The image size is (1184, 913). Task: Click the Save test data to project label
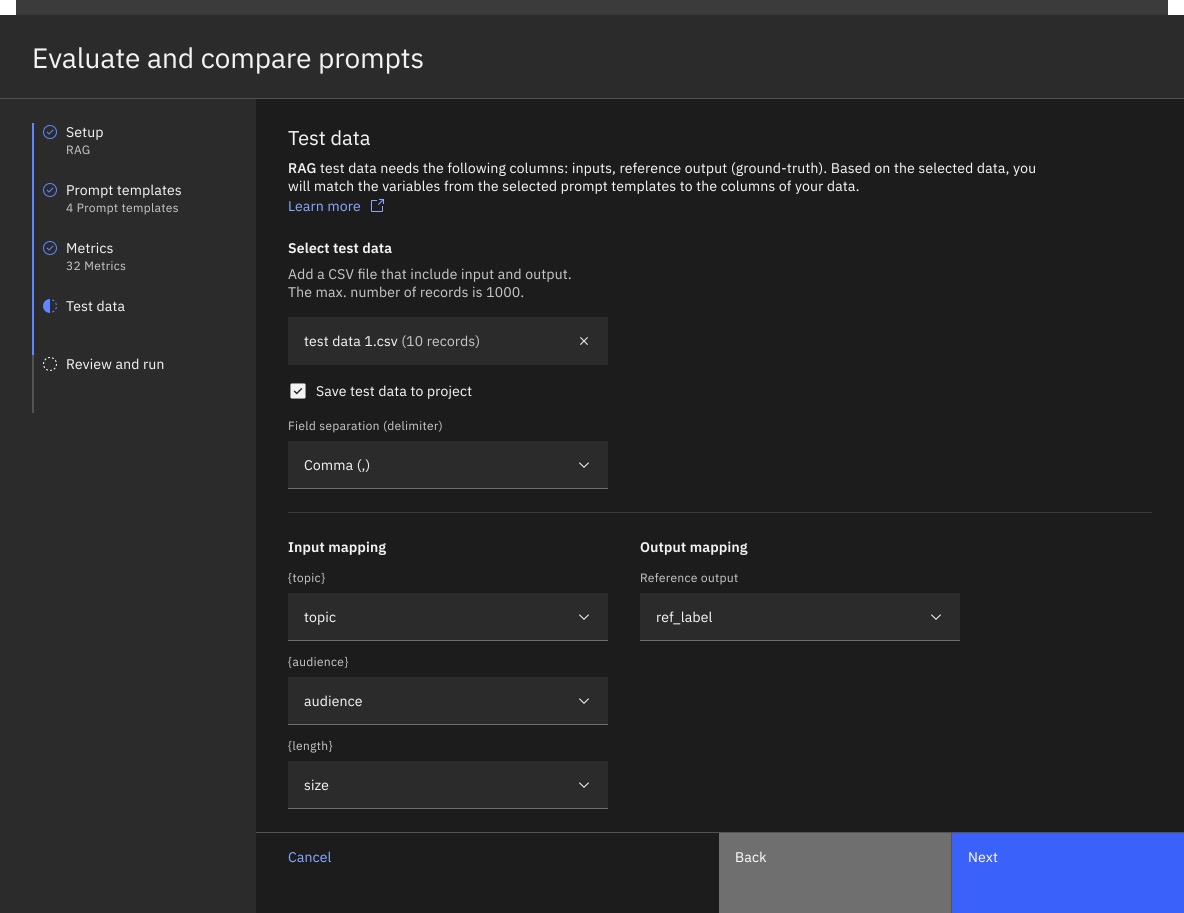(393, 391)
